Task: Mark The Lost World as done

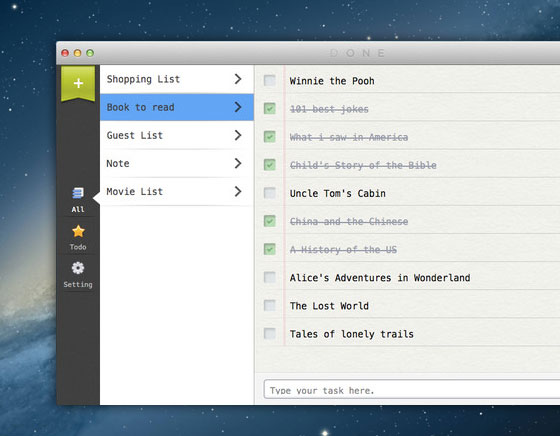Action: coord(270,305)
